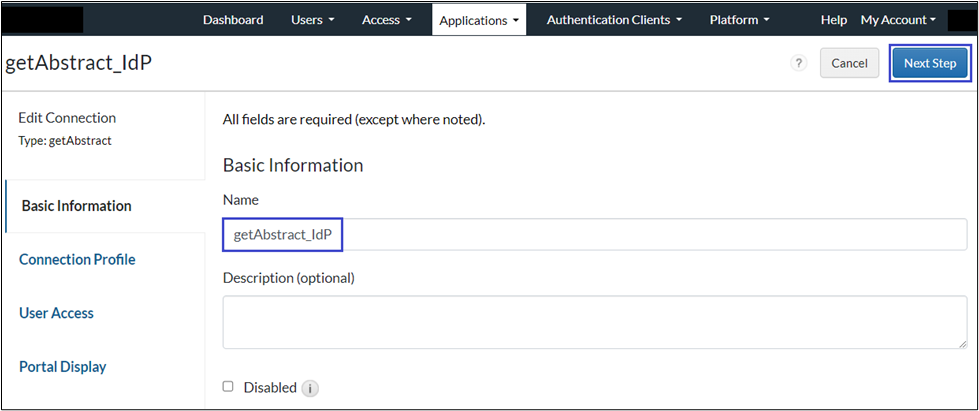Viewport: 979px width, 411px height.
Task: Open the User Access section
Action: pyautogui.click(x=56, y=313)
